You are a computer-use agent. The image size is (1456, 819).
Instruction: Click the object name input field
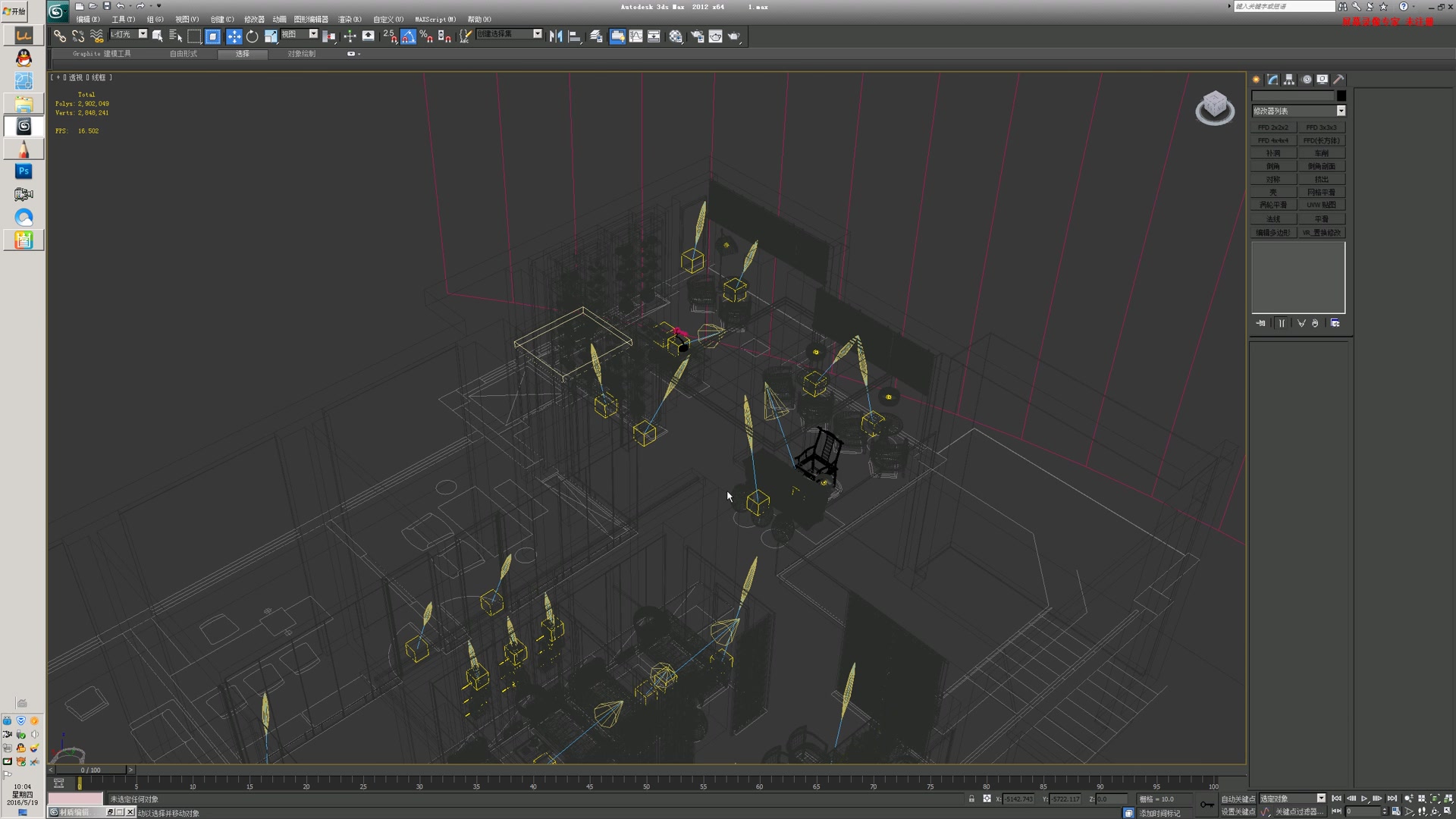pos(1292,96)
